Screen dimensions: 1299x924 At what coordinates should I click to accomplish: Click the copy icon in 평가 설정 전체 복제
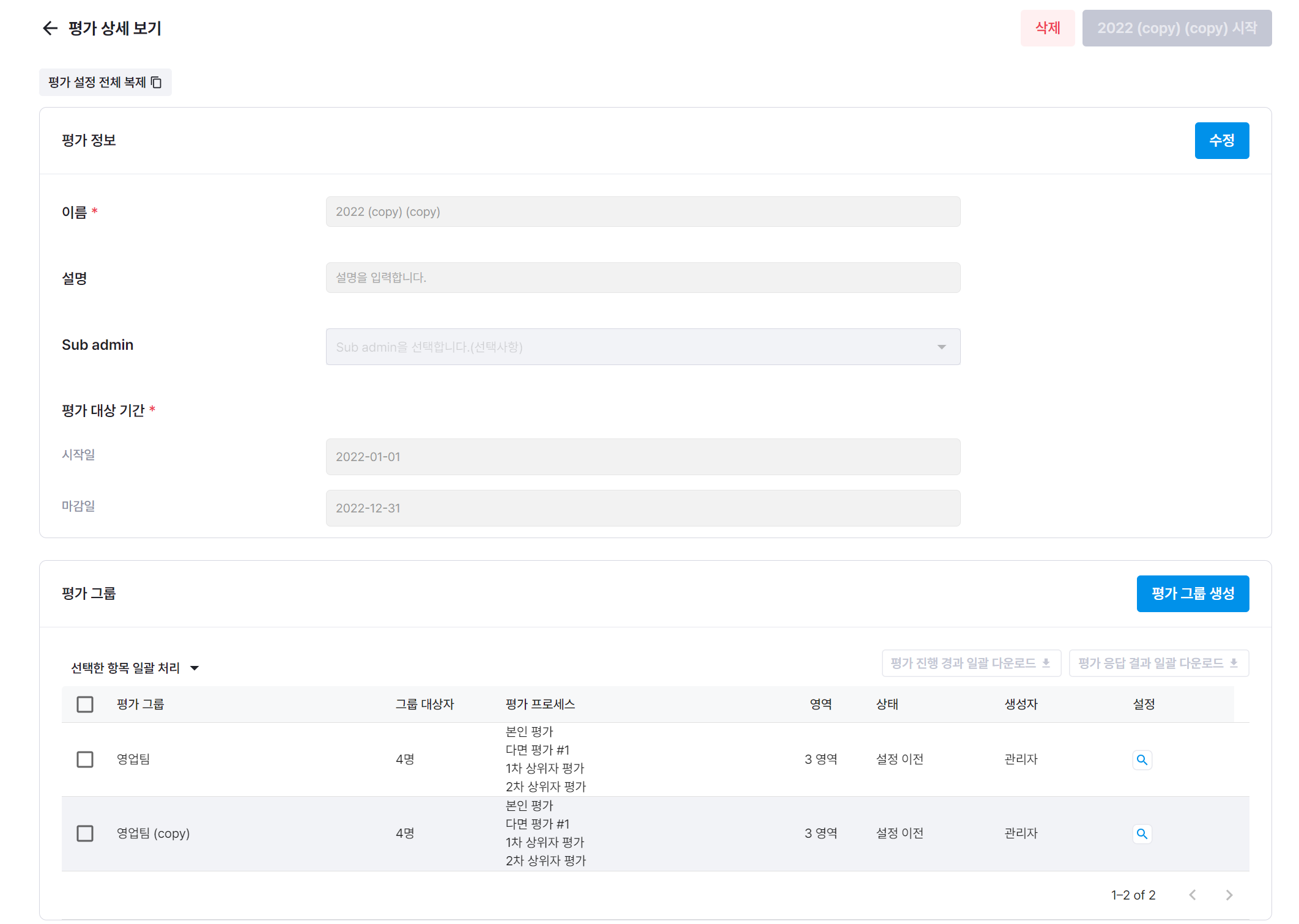(157, 83)
